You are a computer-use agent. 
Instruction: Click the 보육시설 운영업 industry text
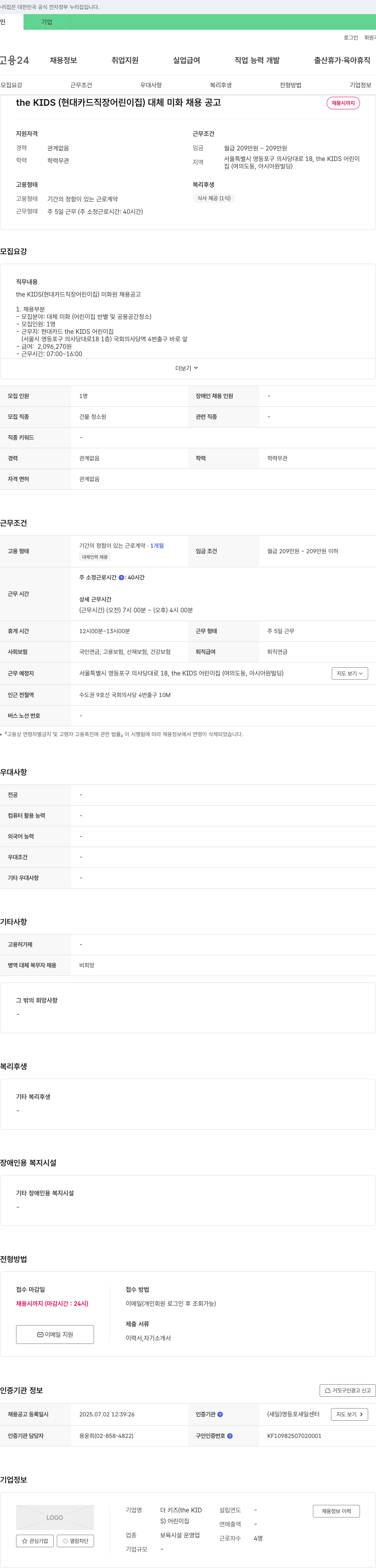pyautogui.click(x=180, y=1535)
